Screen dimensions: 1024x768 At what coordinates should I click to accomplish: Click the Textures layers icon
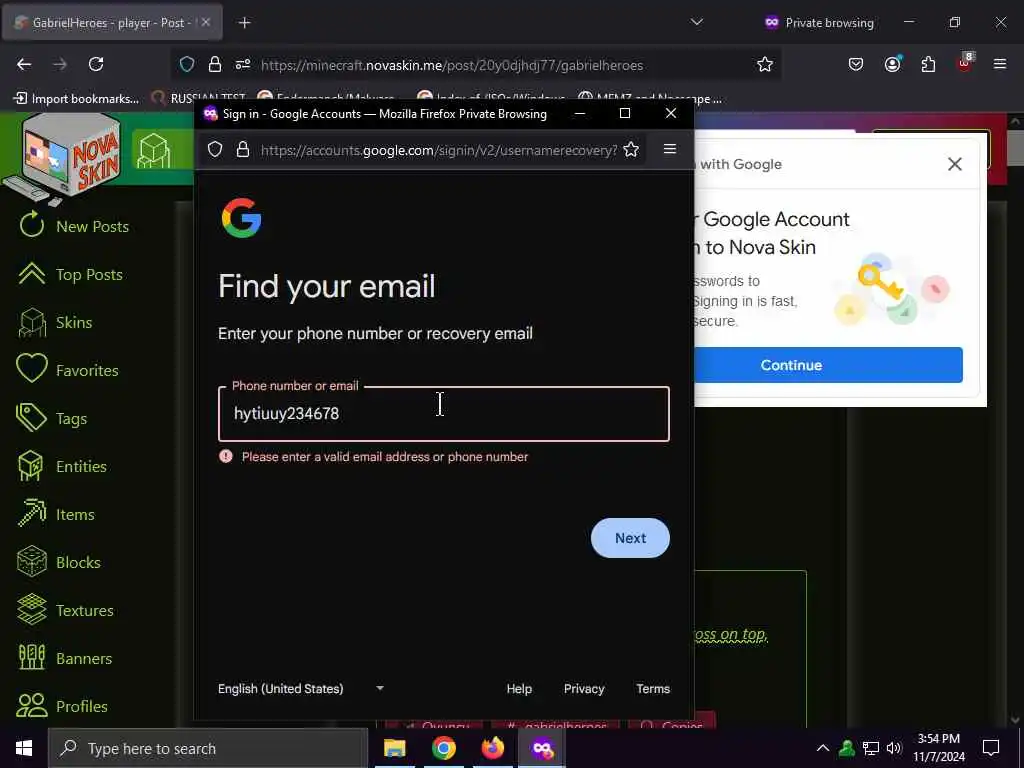31,610
